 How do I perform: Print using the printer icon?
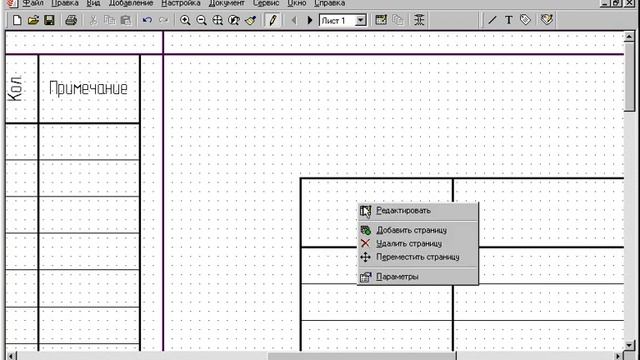[x=71, y=20]
